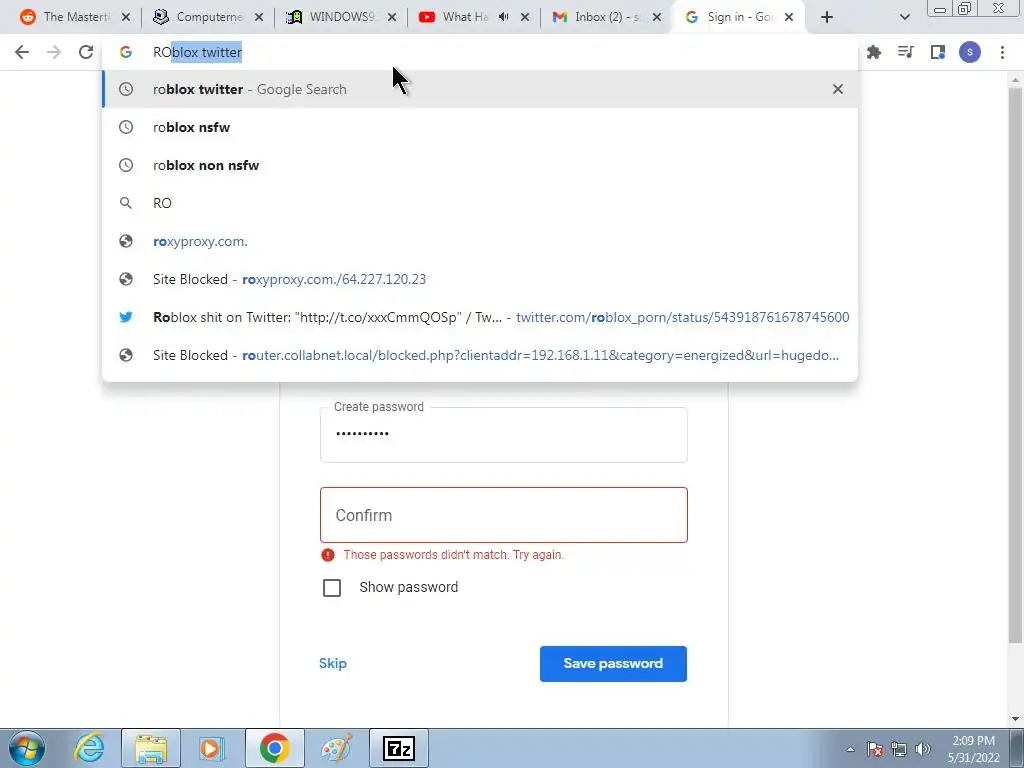Open the Extensions puzzle icon
The image size is (1024, 768).
coord(873,52)
